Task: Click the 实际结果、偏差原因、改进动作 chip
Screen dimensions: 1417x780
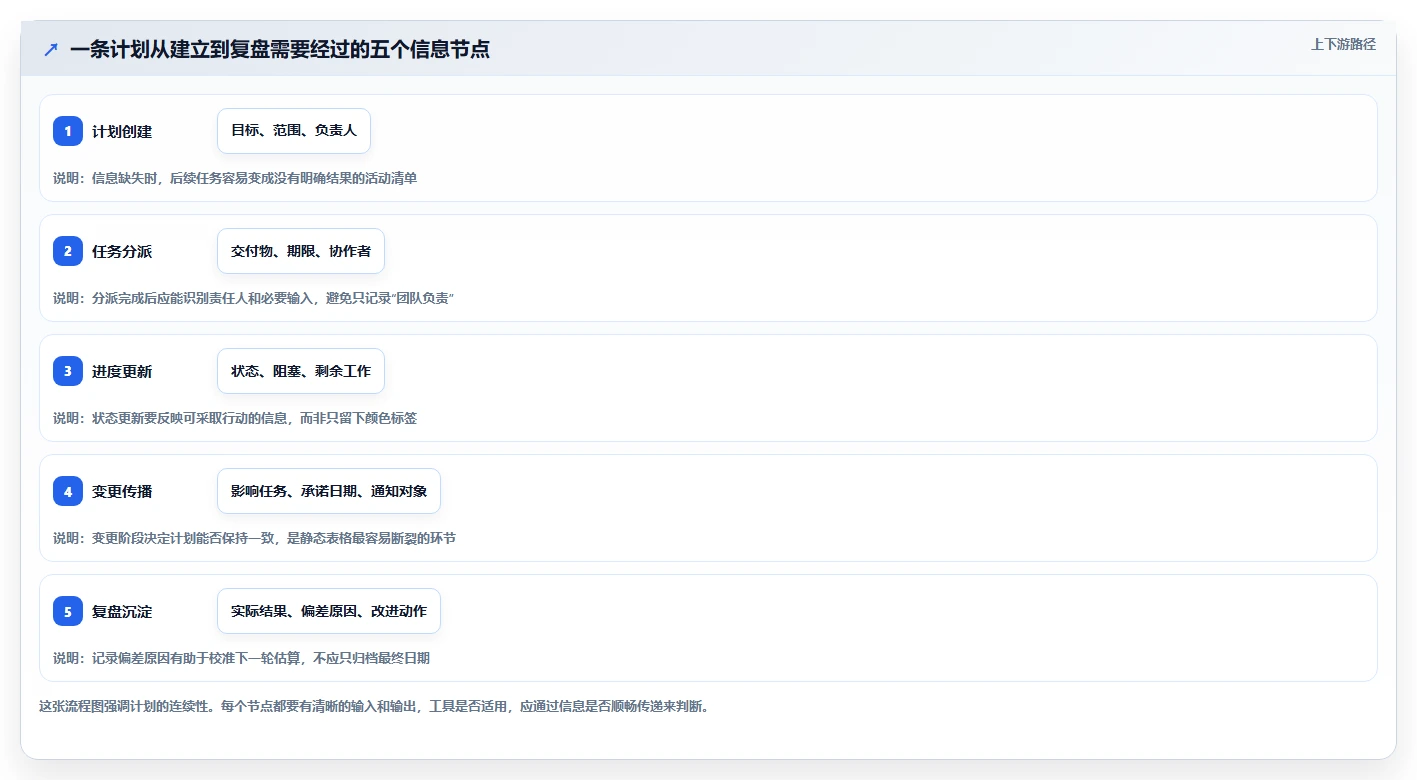Action: pyautogui.click(x=329, y=611)
